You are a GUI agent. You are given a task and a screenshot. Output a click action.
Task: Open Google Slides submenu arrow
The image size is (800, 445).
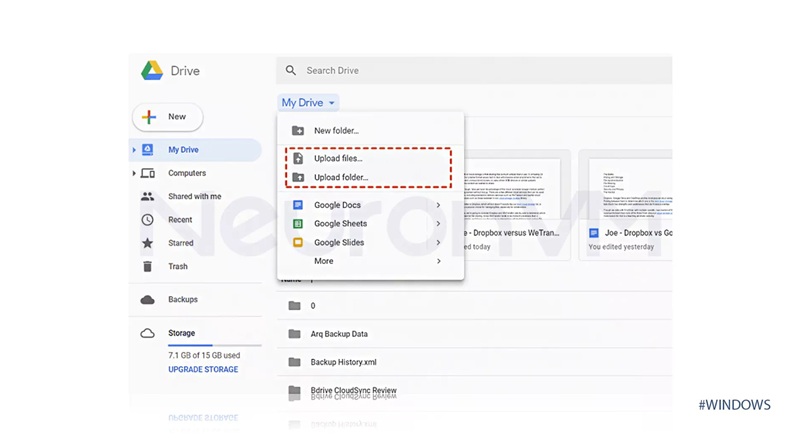438,242
